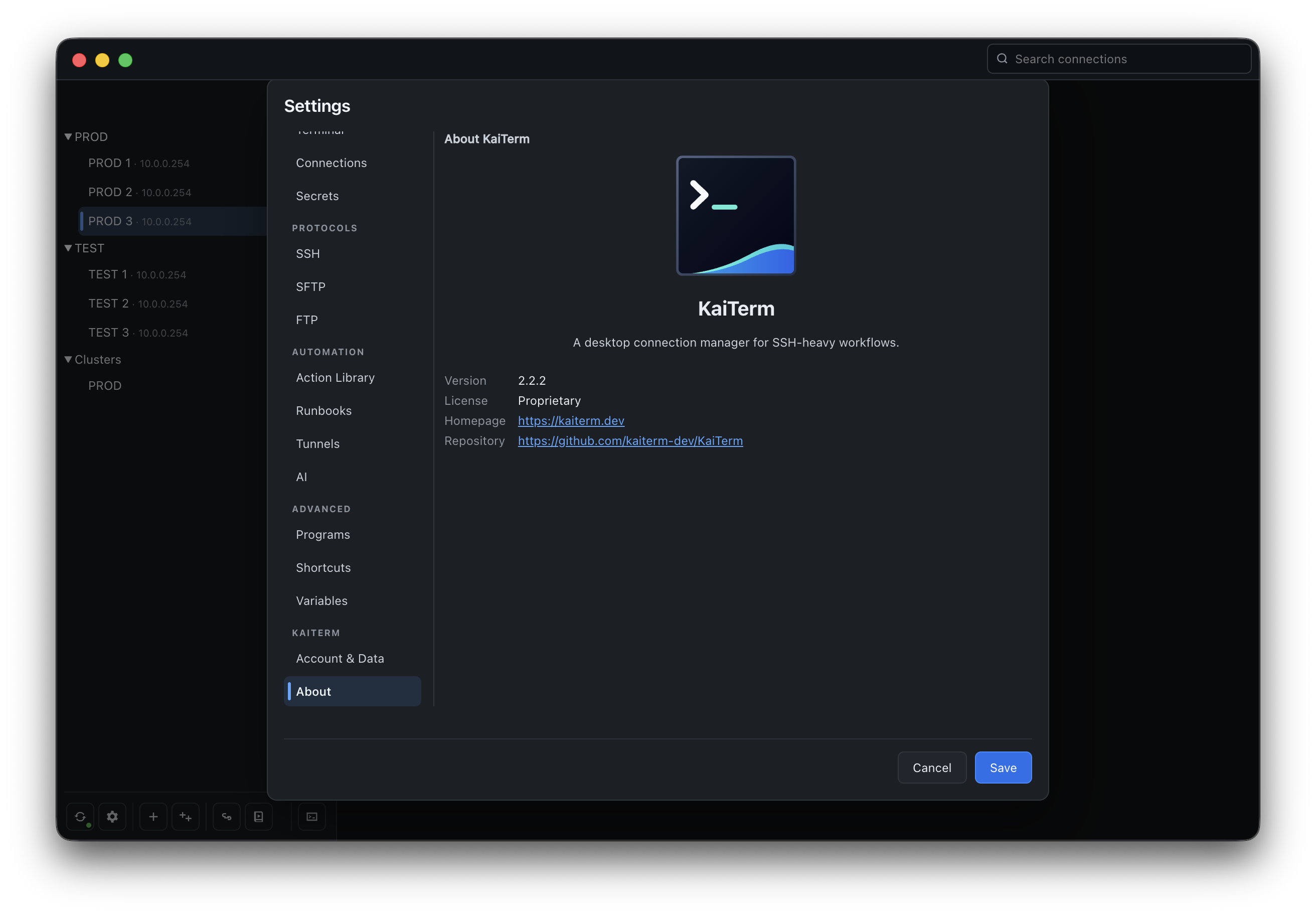Click the AUTOMATION section header
This screenshot has height=915, width=1316.
[328, 352]
